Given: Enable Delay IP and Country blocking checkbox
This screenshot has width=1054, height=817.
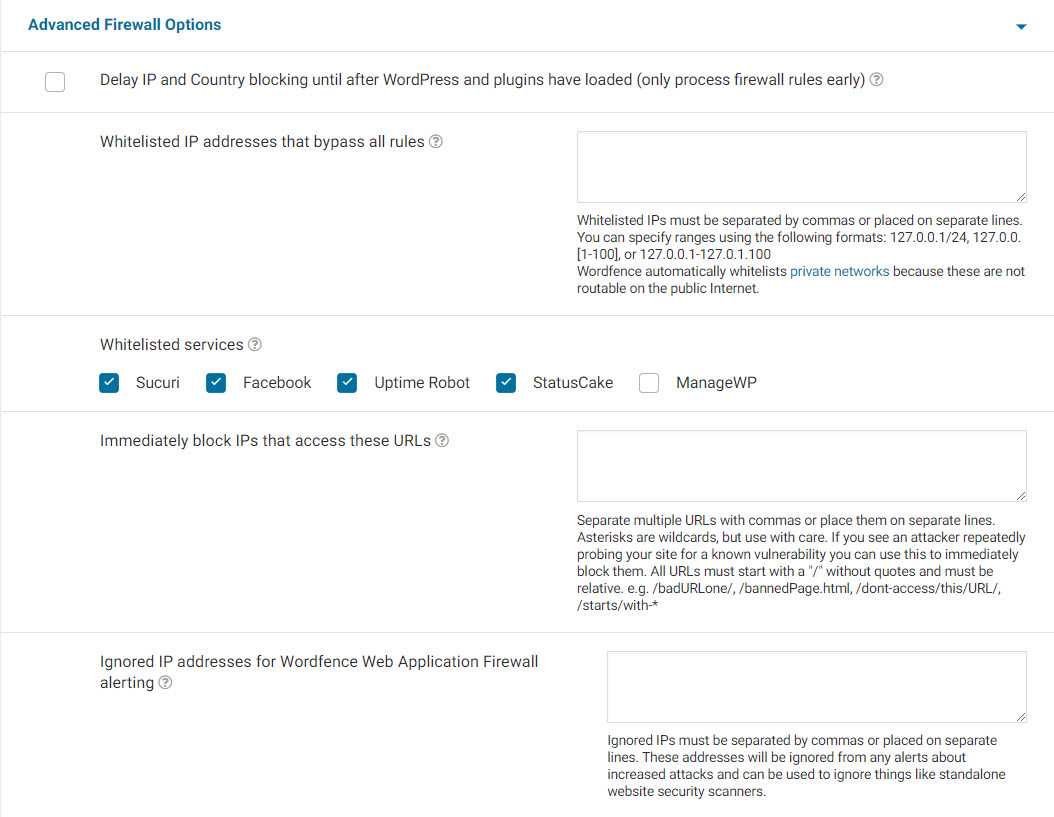Looking at the screenshot, I should (x=55, y=82).
